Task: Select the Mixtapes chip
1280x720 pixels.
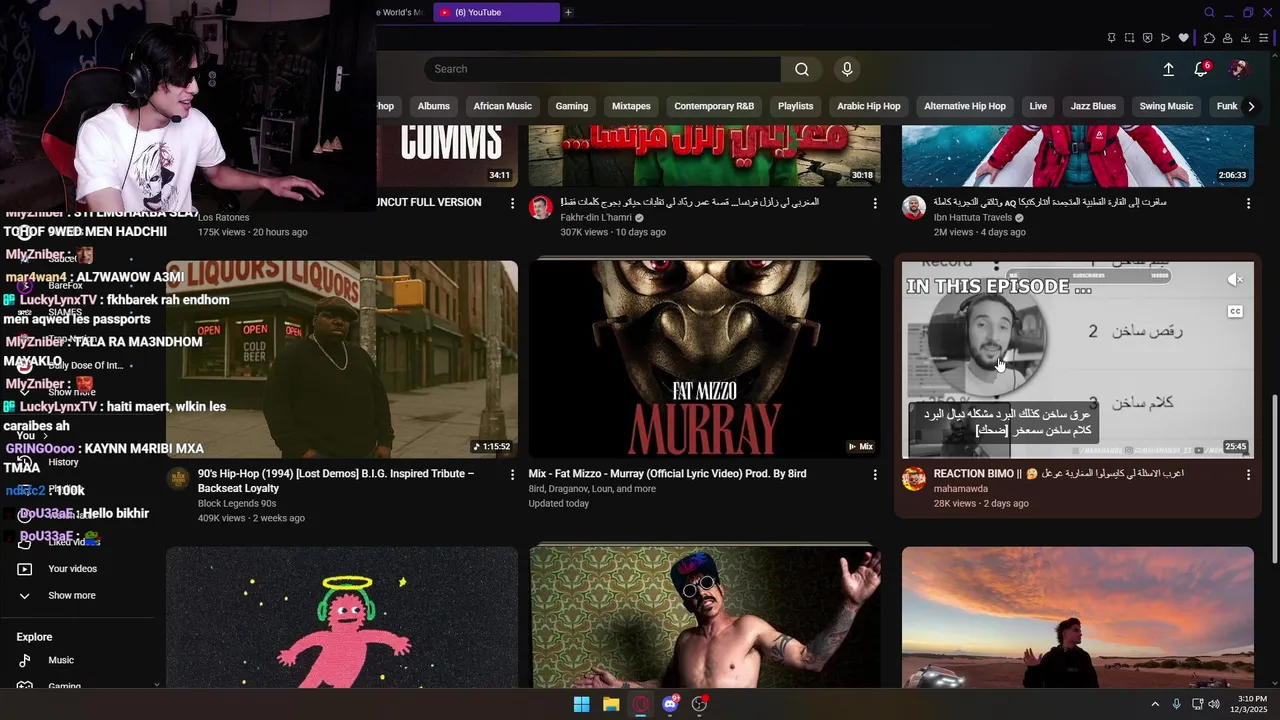Action: point(631,106)
